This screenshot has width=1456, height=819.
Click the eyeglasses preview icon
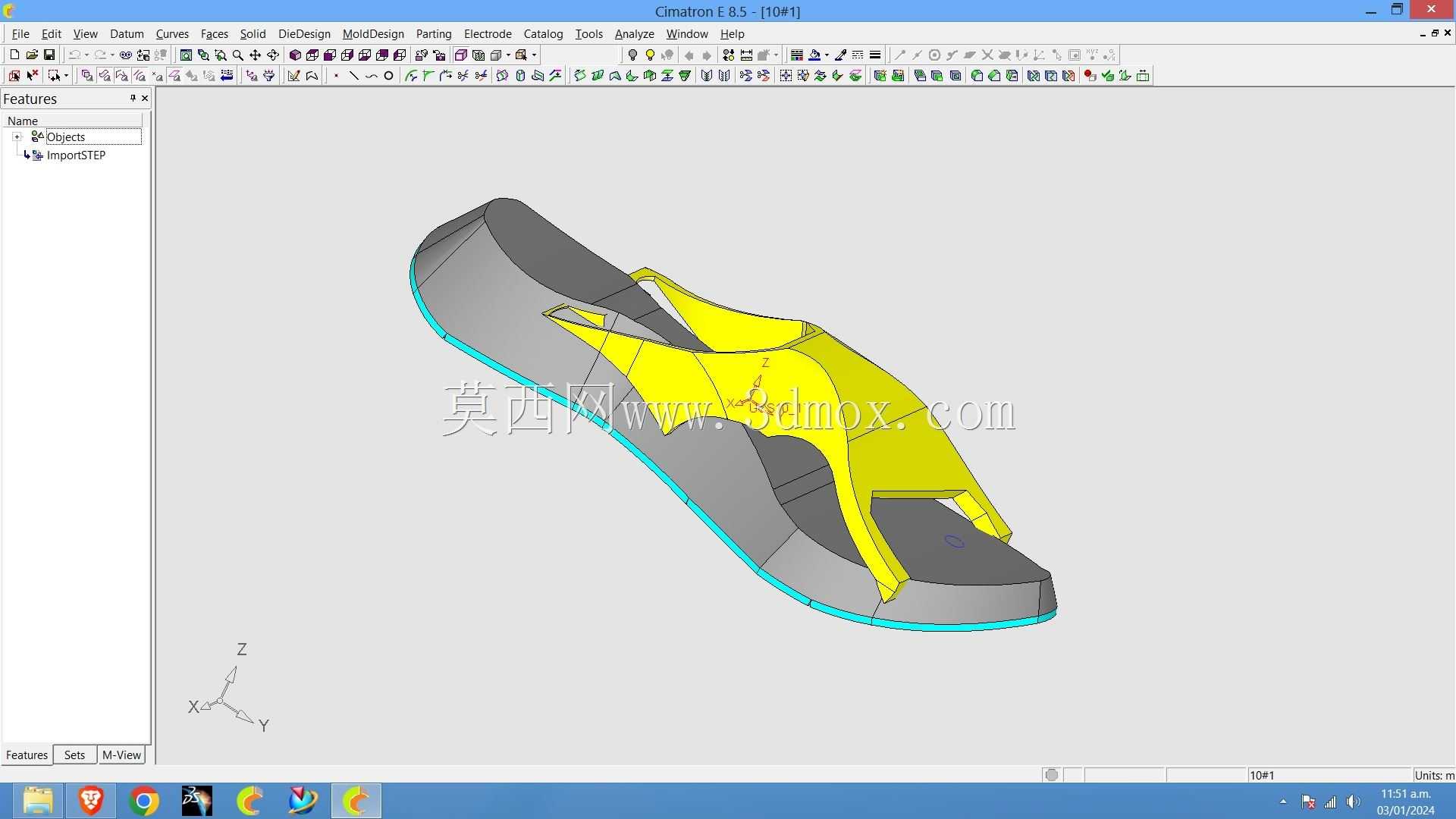125,55
